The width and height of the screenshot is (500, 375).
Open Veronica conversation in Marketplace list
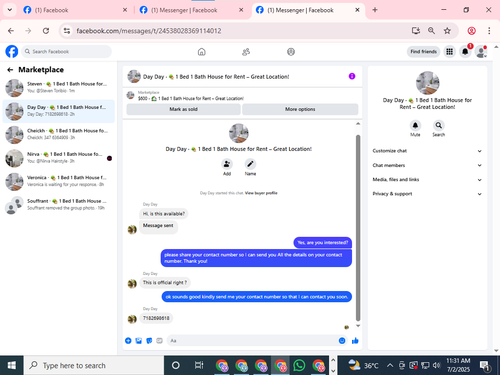click(59, 181)
